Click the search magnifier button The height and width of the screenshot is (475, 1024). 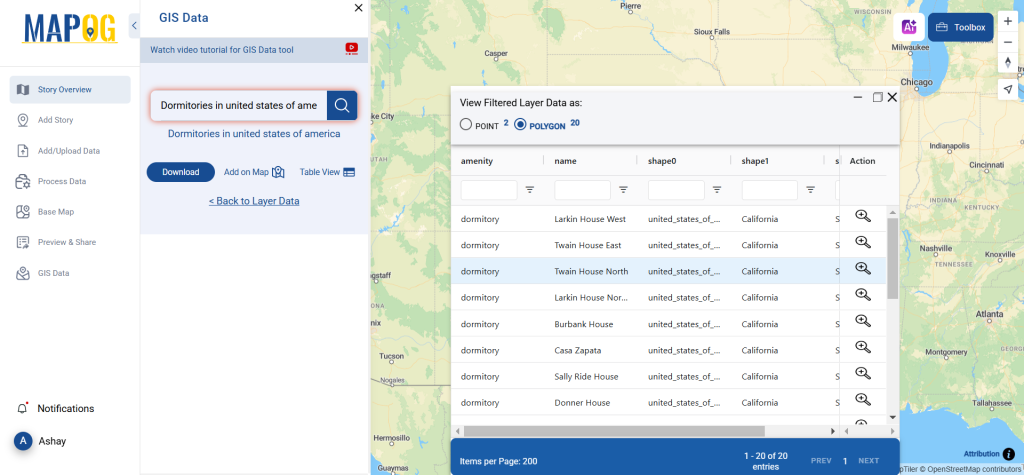[341, 105]
